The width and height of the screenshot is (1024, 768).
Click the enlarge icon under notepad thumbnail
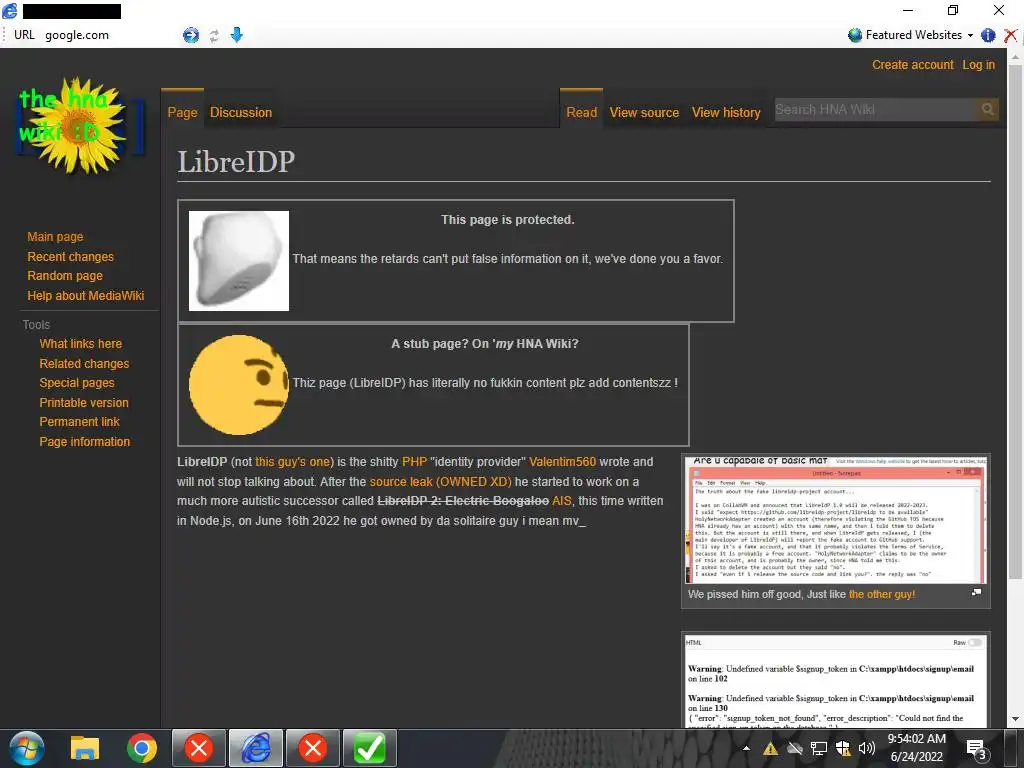(x=976, y=592)
